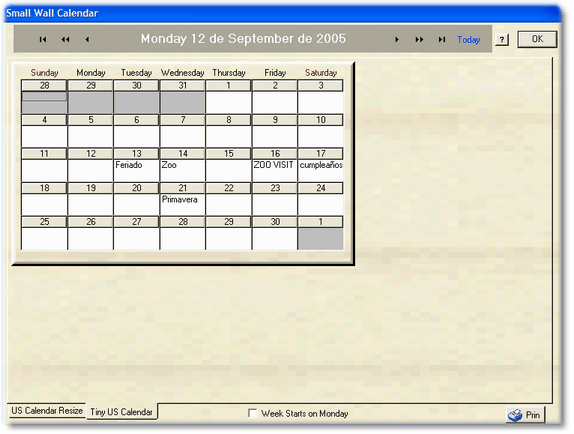The image size is (574, 434).
Task: Click the Friday column heading
Action: pos(275,72)
